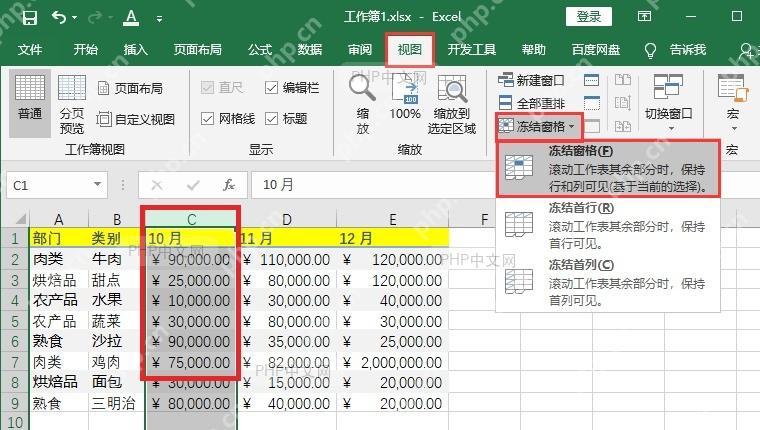Select column E header

click(x=393, y=219)
